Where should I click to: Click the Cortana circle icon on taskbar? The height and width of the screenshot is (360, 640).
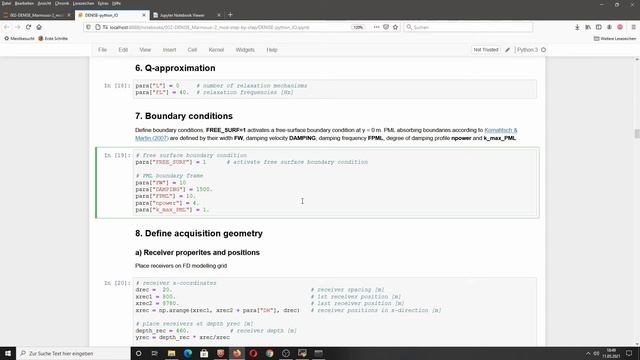click(x=138, y=353)
